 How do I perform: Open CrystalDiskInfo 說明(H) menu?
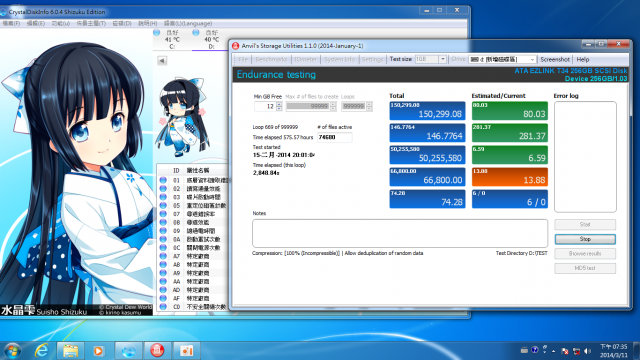pos(147,23)
